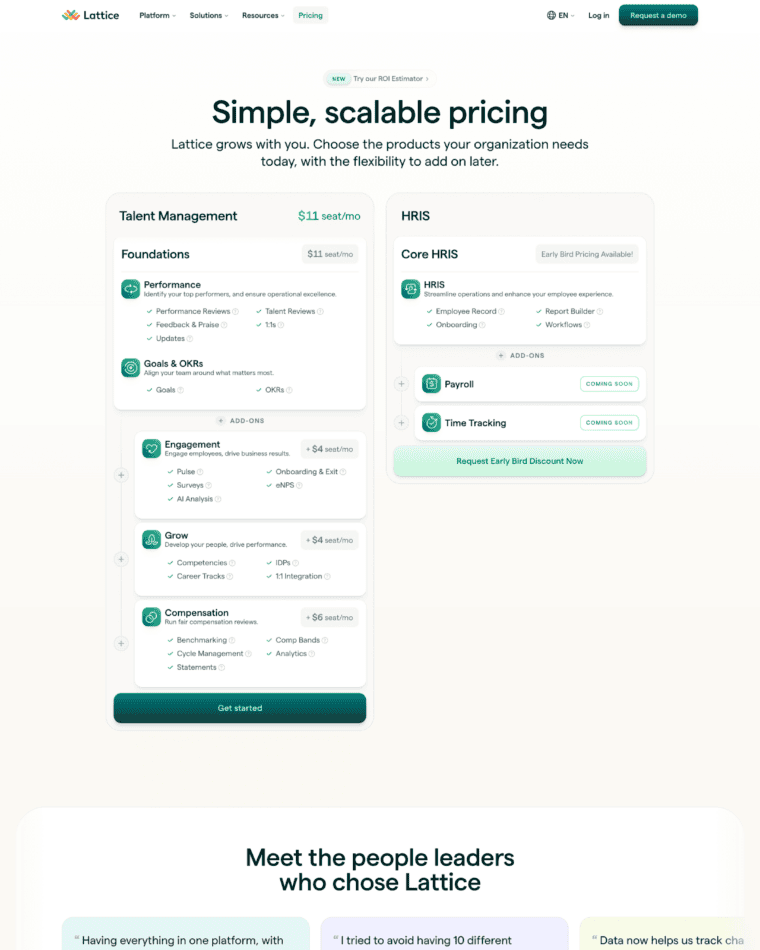
Task: Expand the Solutions dropdown
Action: tap(208, 15)
